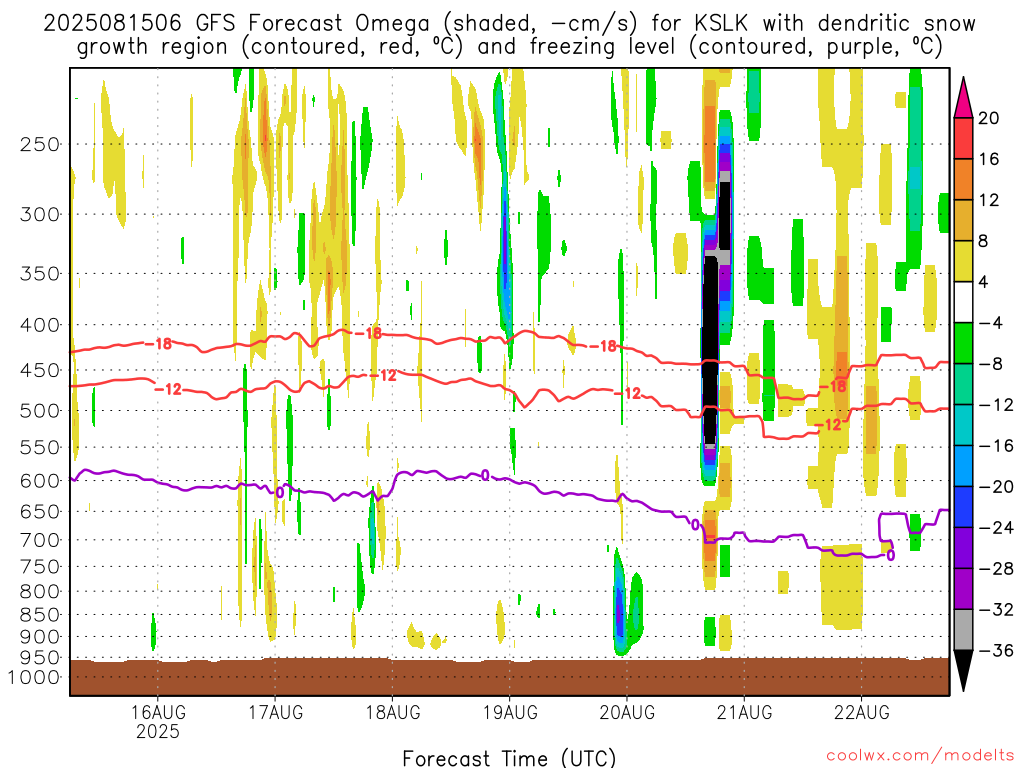Select the positive 16 value on the color scale
This screenshot has width=1024, height=768.
pyautogui.click(x=989, y=159)
